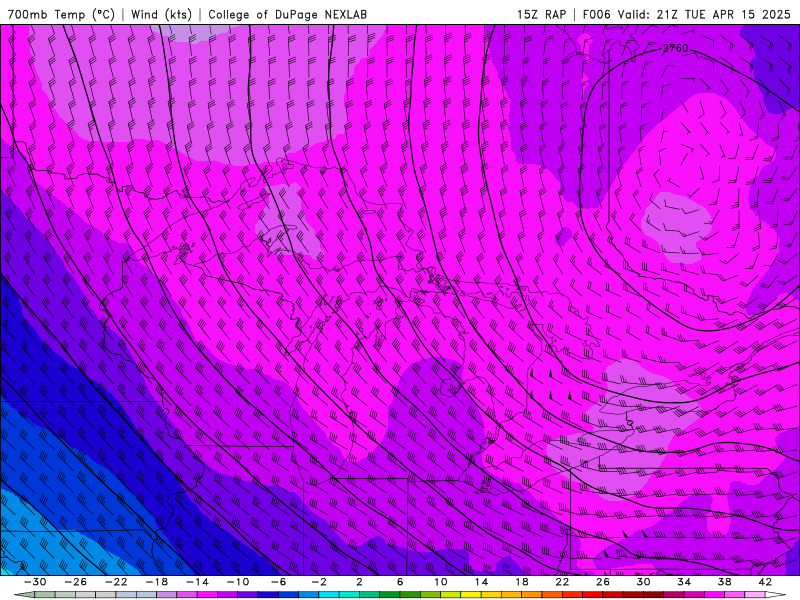Click the 42 color bar label
800x600 pixels.
765,582
